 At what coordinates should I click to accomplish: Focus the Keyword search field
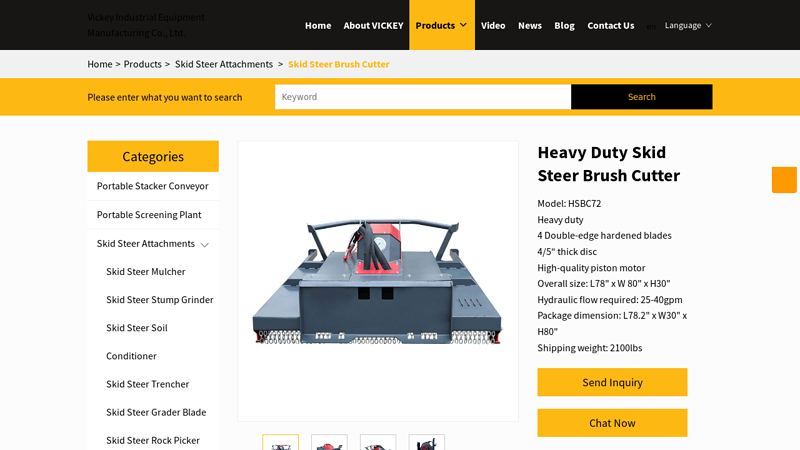point(423,96)
